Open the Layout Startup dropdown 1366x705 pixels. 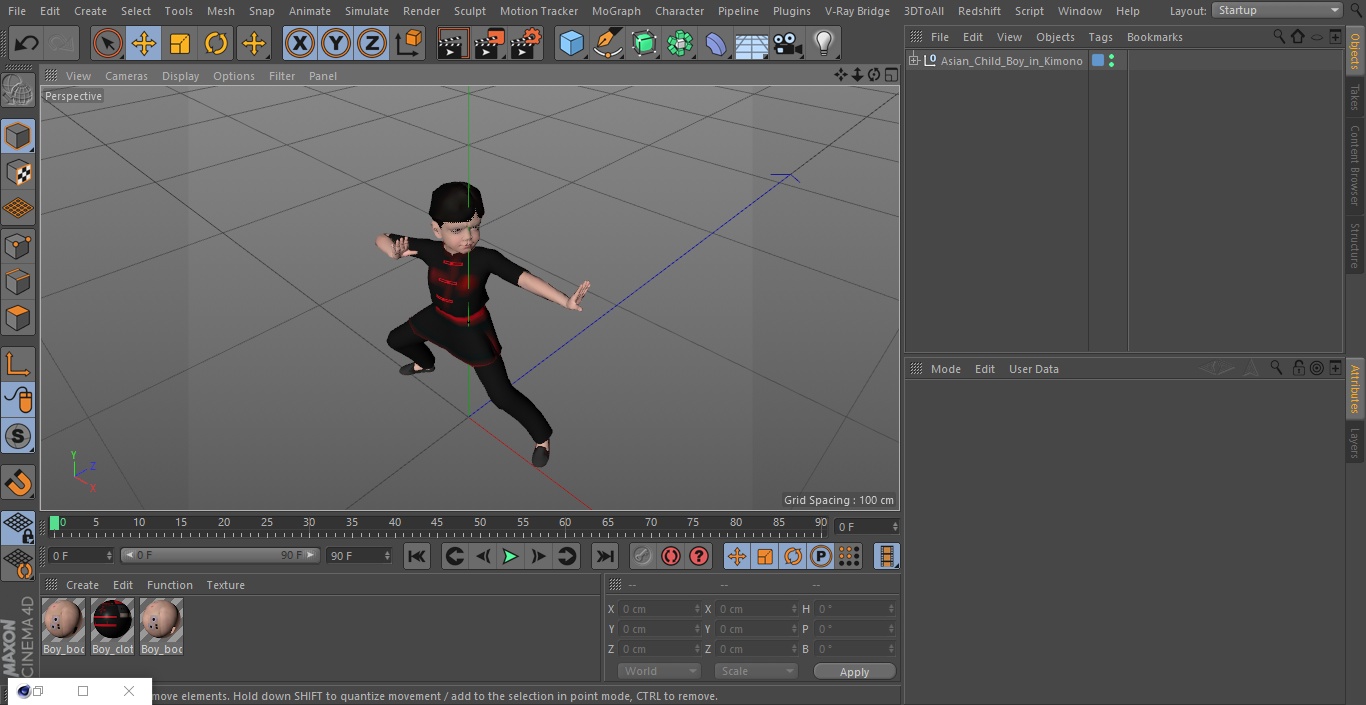(1277, 10)
